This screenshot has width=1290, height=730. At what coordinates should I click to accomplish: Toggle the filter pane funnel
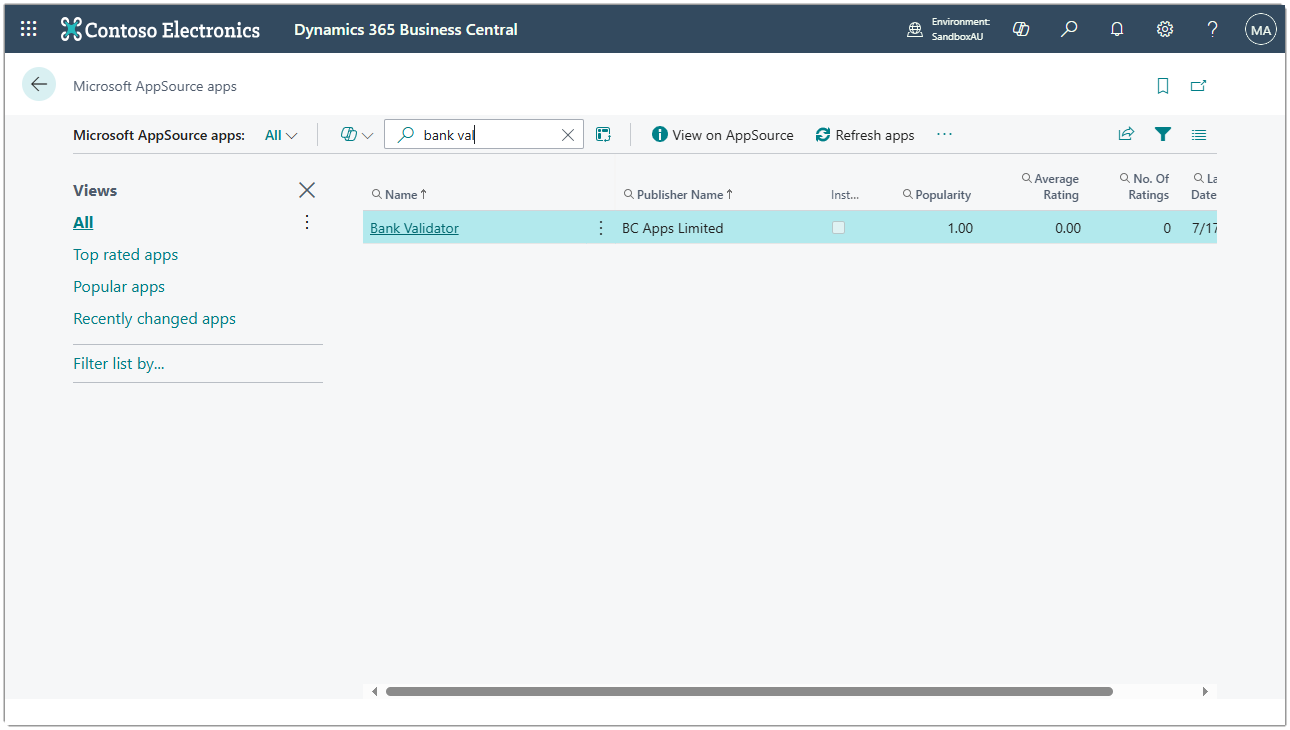(x=1163, y=134)
